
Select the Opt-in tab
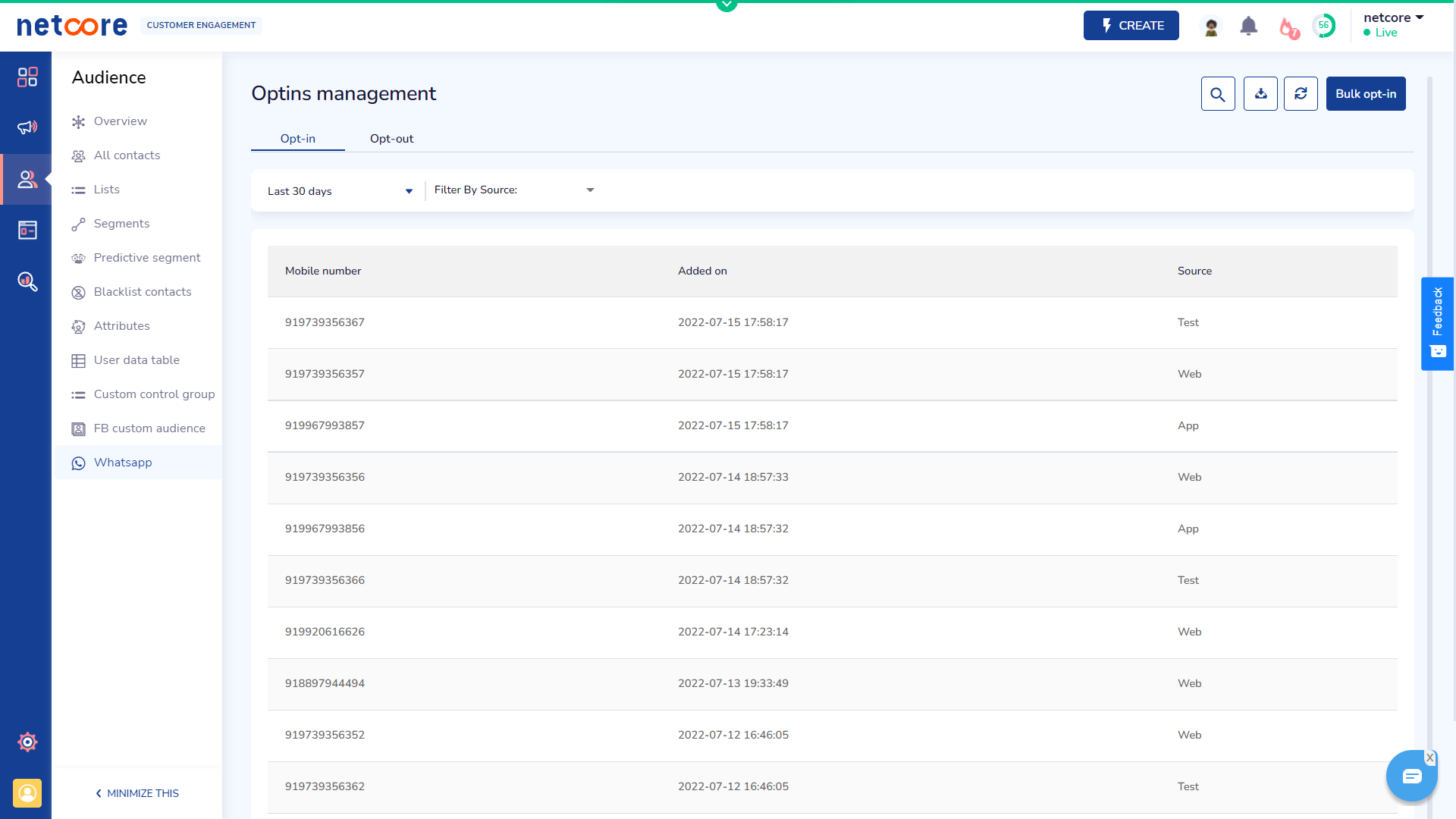(297, 139)
